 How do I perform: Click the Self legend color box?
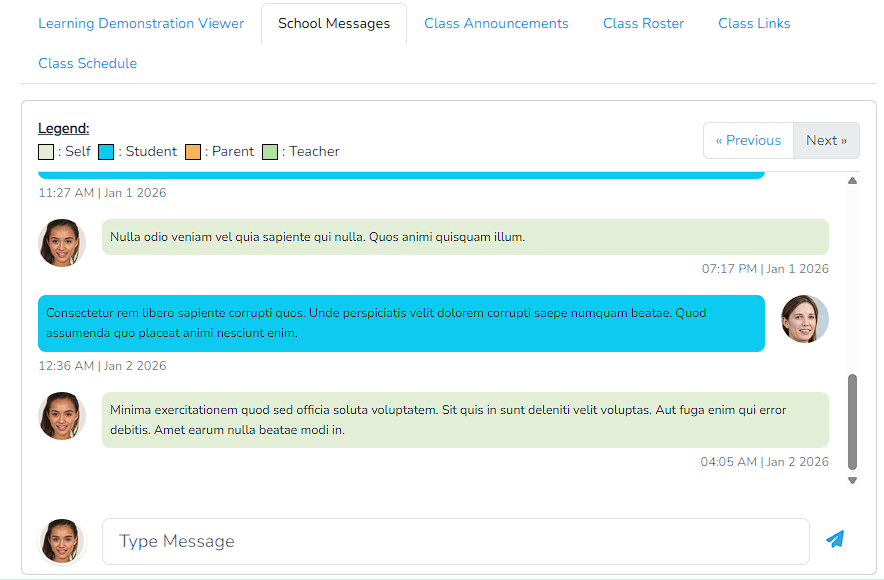point(46,152)
